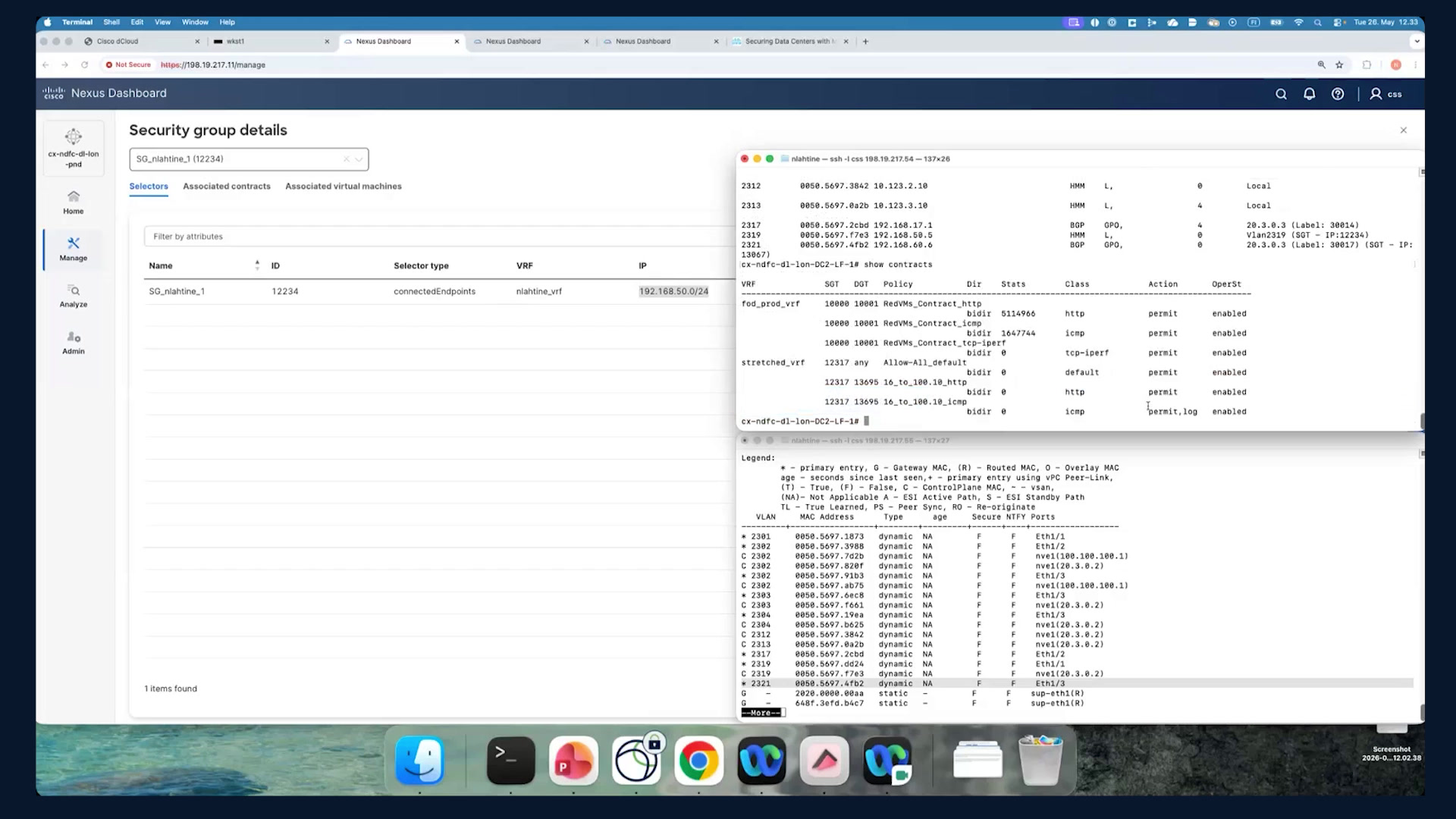
Task: Select the cx-ndfc-dl-lon-pnd fabric icon
Action: (x=74, y=148)
